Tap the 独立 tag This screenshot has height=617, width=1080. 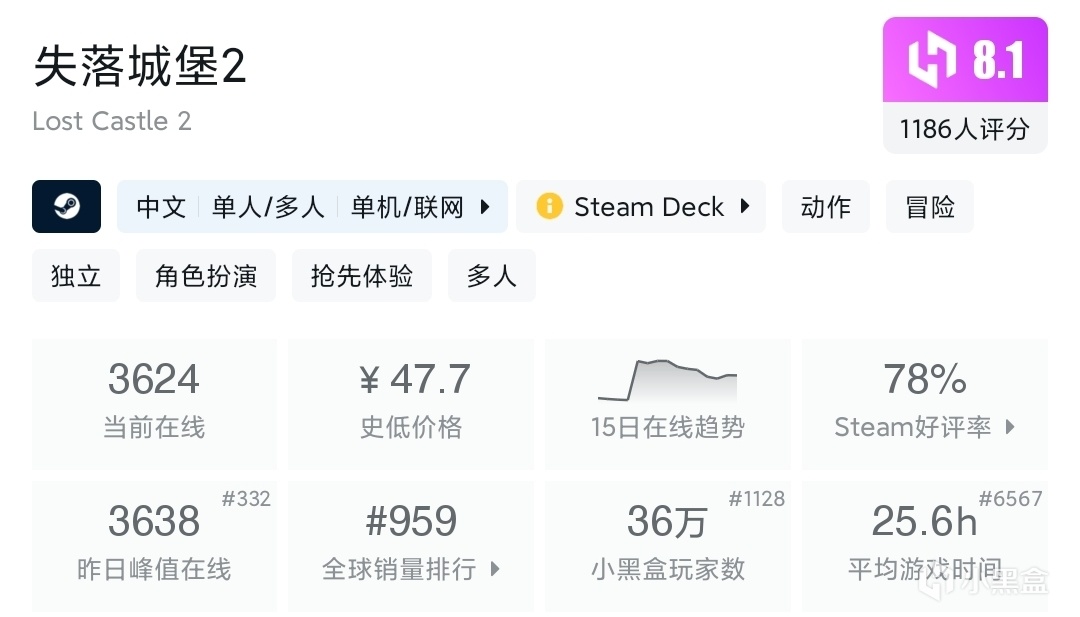coord(76,276)
